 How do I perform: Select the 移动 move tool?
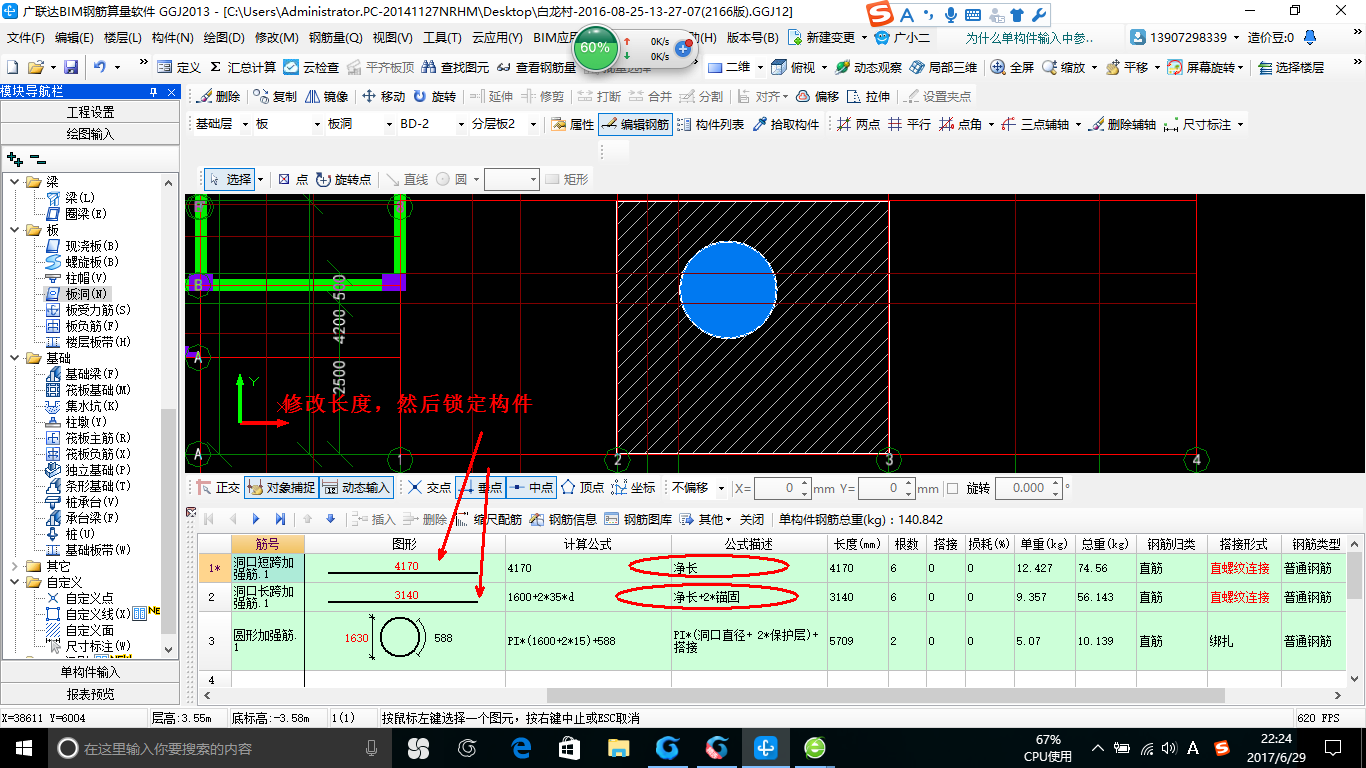click(x=384, y=97)
